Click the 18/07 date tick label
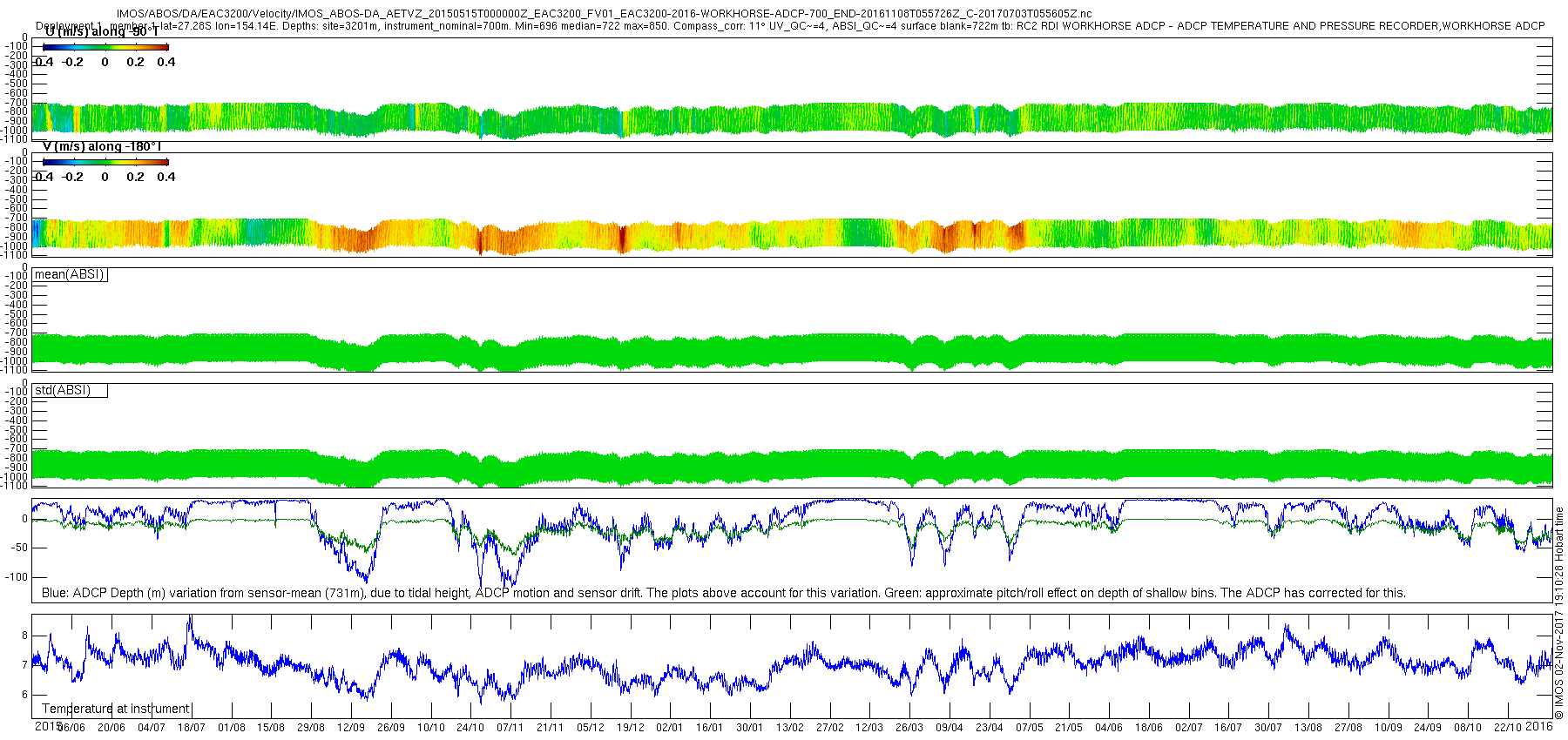Viewport: 1568px width, 740px height. point(192,728)
